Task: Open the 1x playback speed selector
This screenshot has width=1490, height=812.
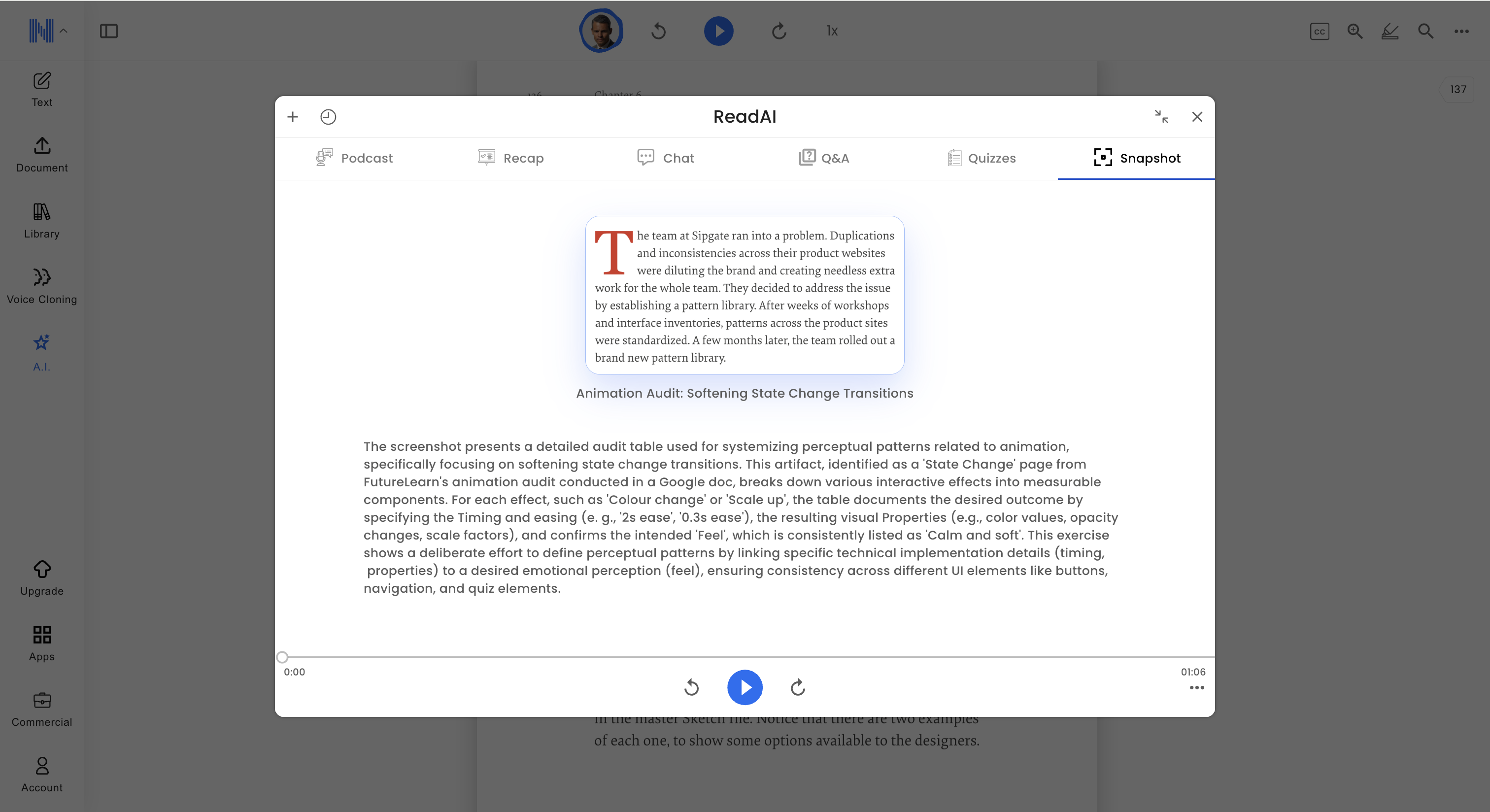Action: pyautogui.click(x=832, y=31)
